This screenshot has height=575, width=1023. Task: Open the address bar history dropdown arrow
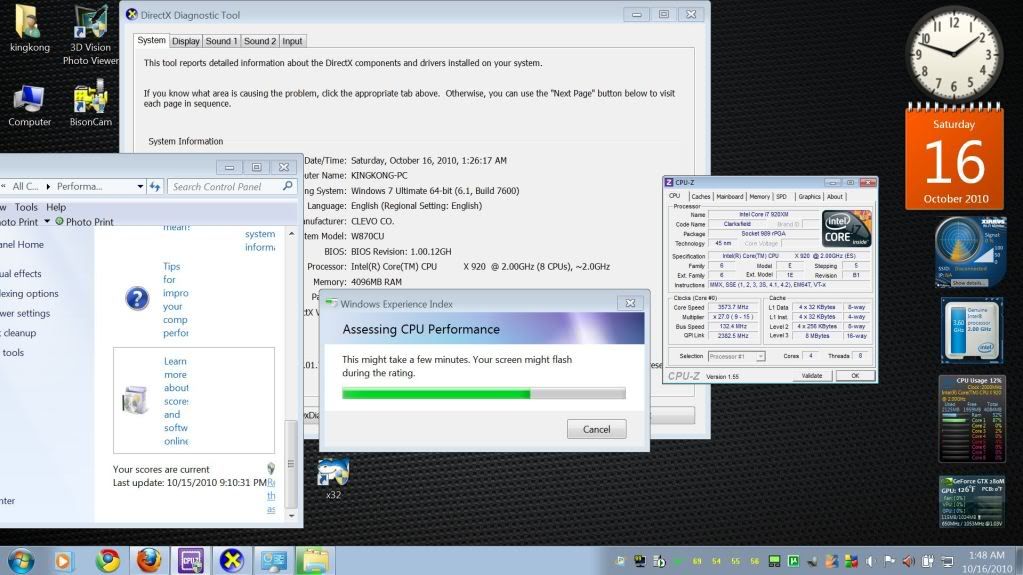pyautogui.click(x=138, y=186)
